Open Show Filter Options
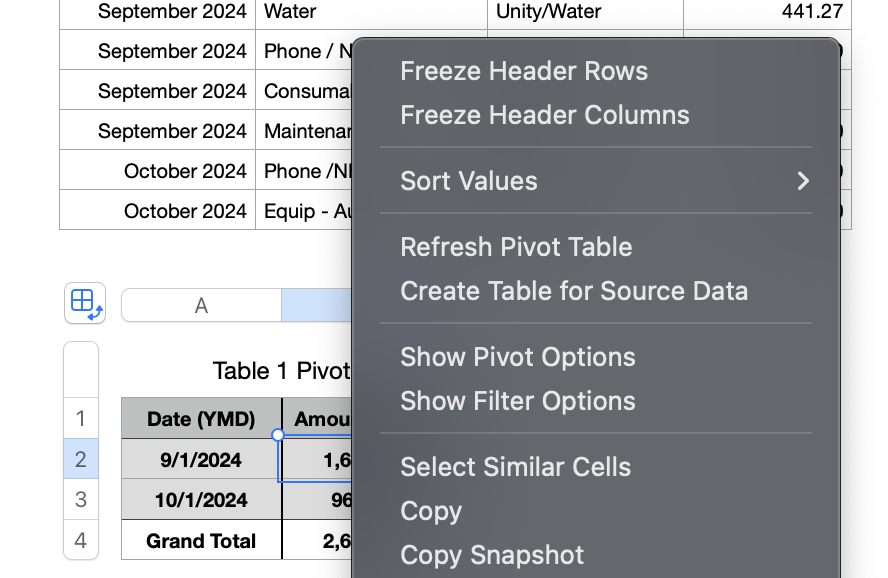The image size is (888, 578). coord(518,401)
